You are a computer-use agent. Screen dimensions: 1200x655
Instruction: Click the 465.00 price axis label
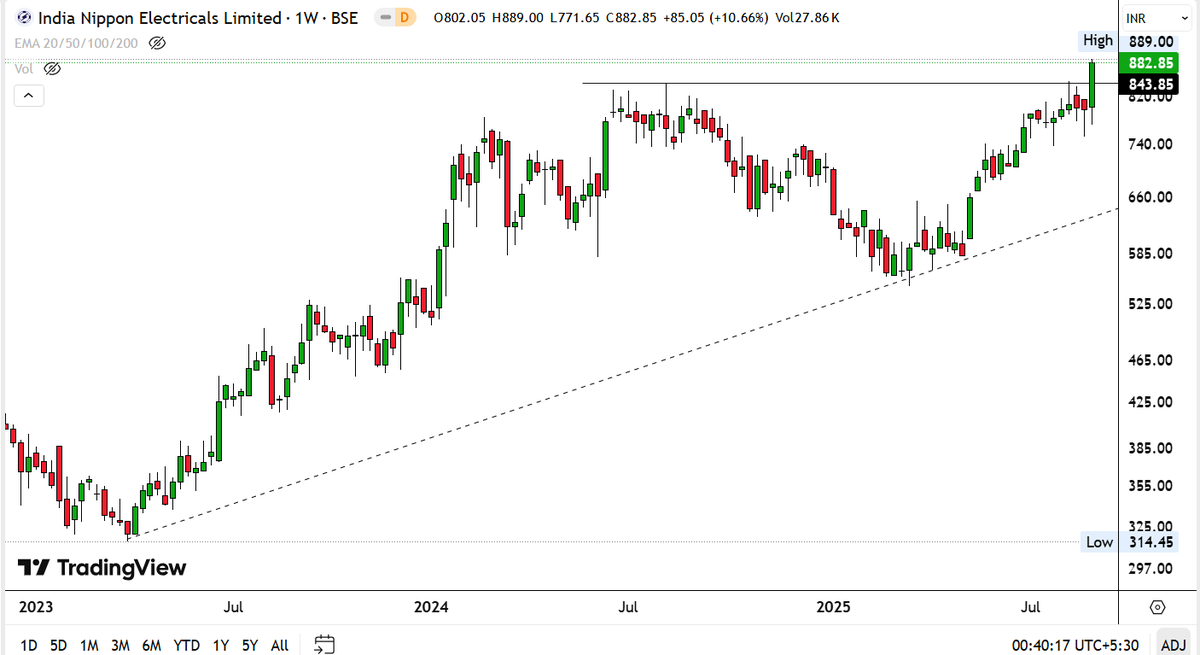(x=1151, y=360)
